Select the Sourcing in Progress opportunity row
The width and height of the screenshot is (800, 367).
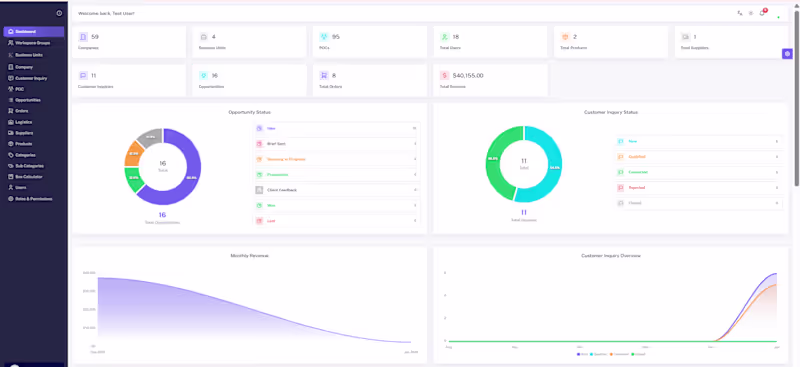(337, 159)
